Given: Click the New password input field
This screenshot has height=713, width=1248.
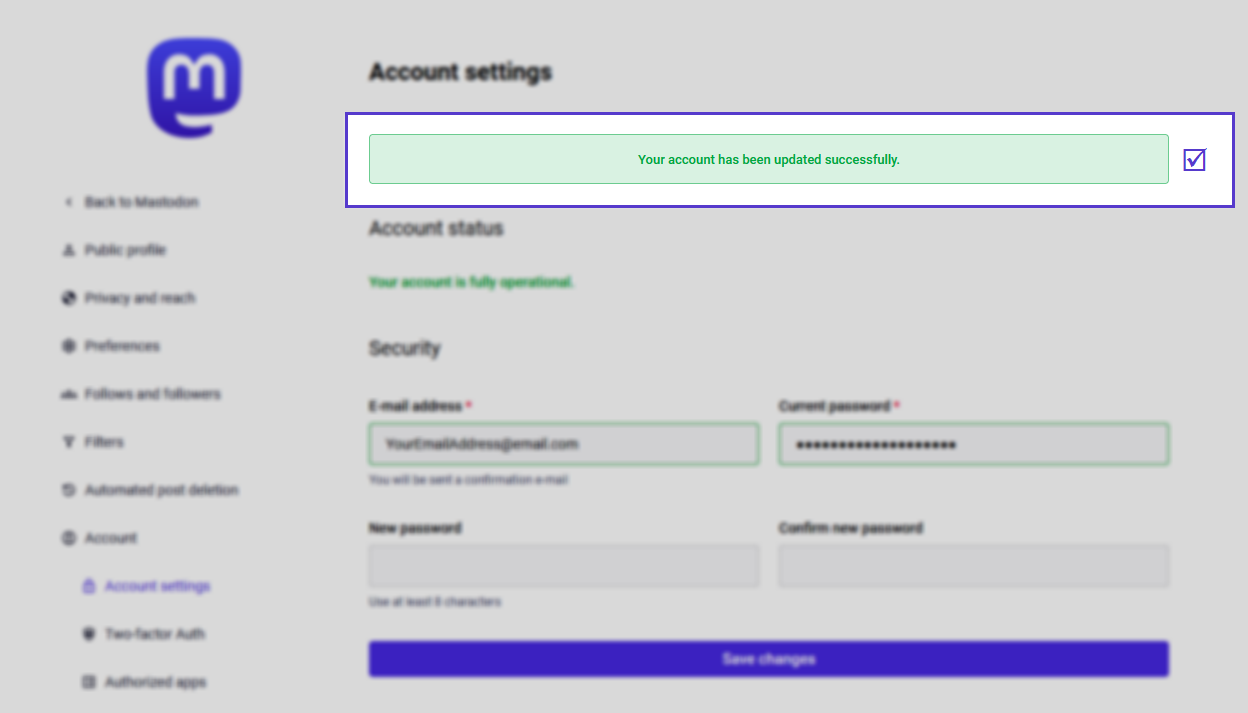Looking at the screenshot, I should 563,565.
